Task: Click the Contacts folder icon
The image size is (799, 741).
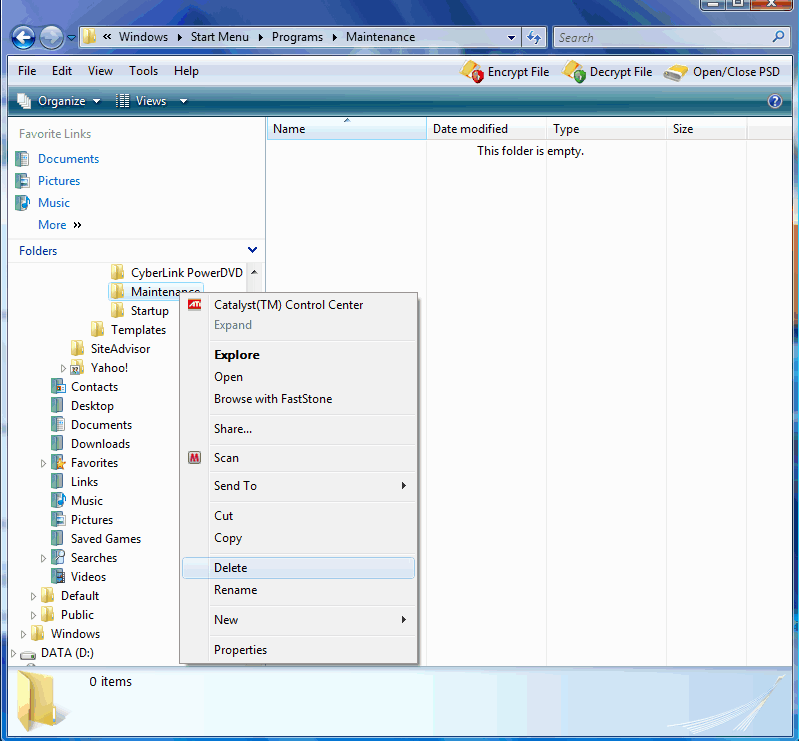Action: tap(58, 387)
